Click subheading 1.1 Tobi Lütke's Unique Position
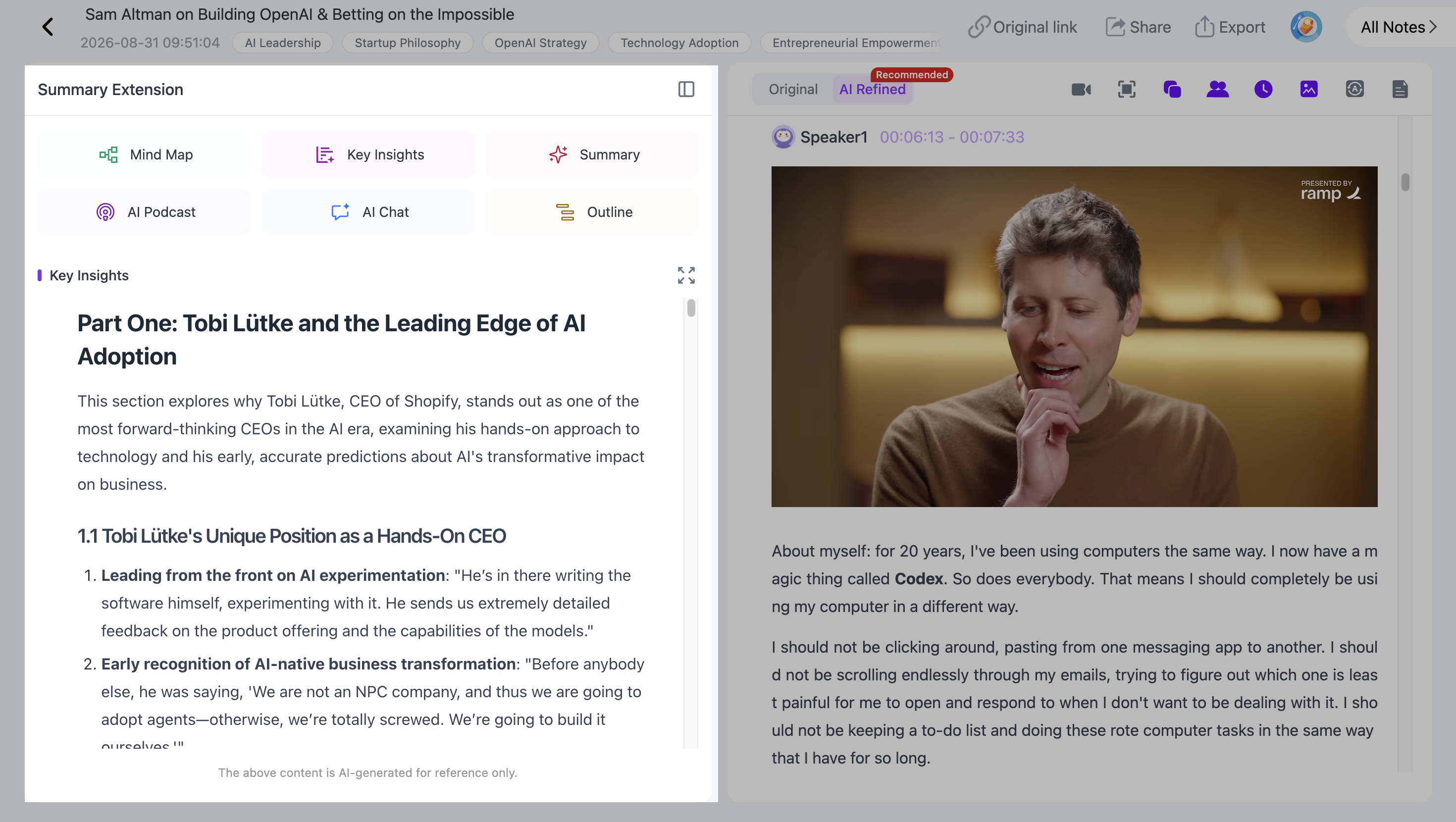 point(292,536)
